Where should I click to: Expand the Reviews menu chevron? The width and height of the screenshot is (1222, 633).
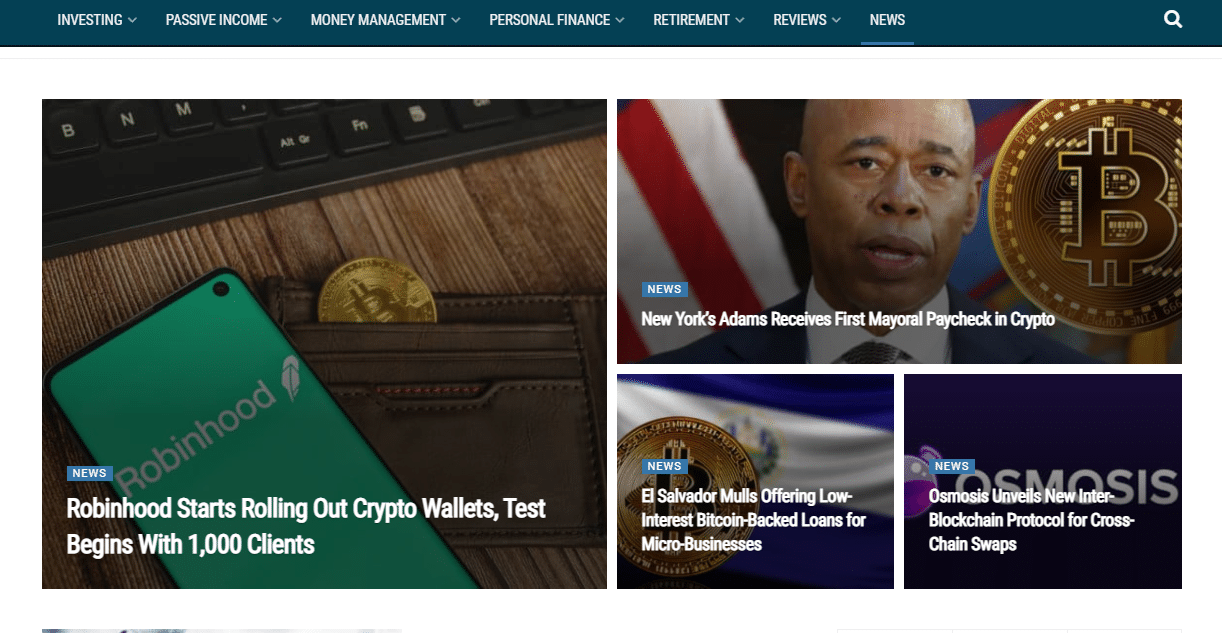836,20
